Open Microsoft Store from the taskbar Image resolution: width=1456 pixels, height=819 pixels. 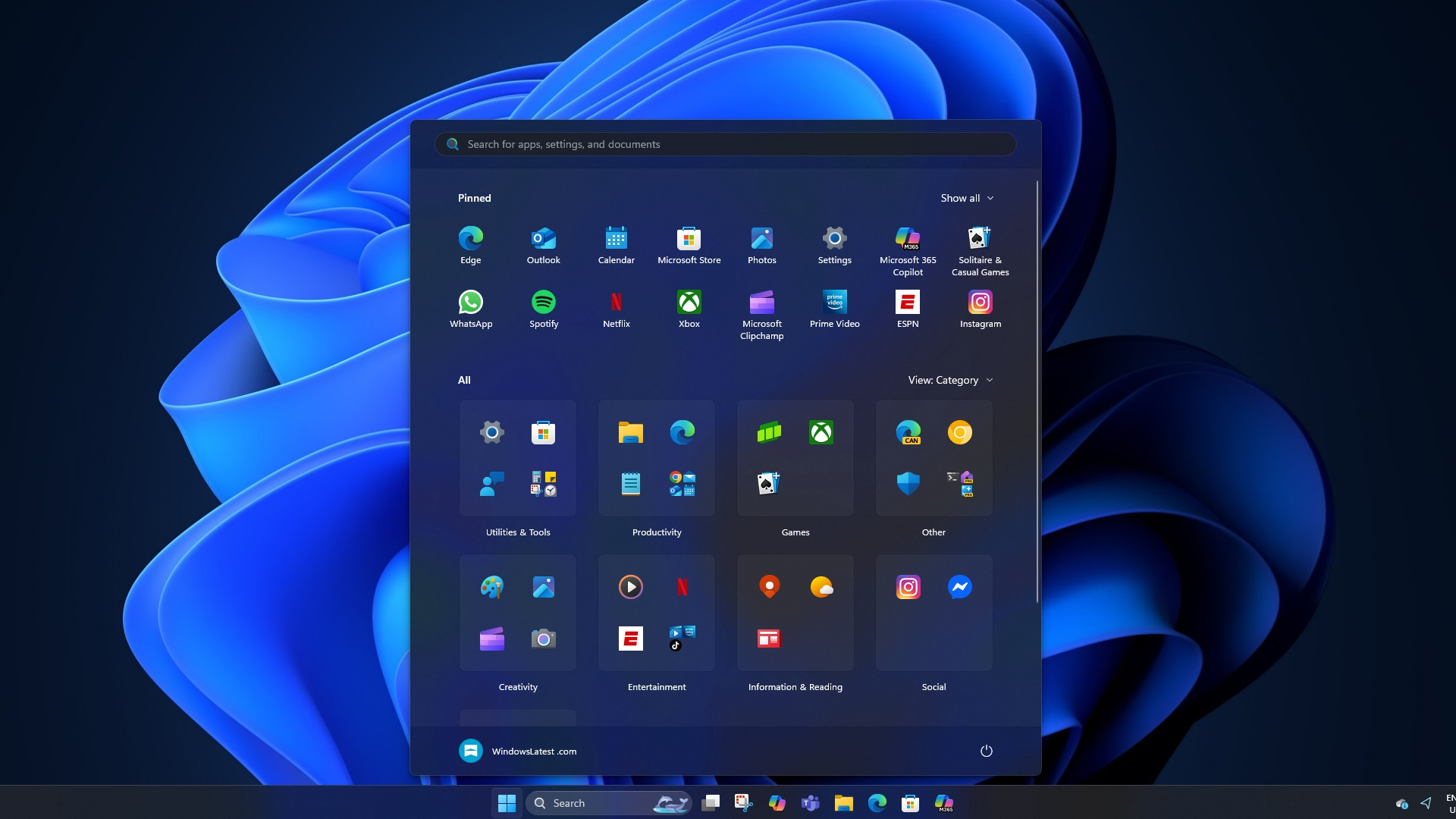(911, 803)
